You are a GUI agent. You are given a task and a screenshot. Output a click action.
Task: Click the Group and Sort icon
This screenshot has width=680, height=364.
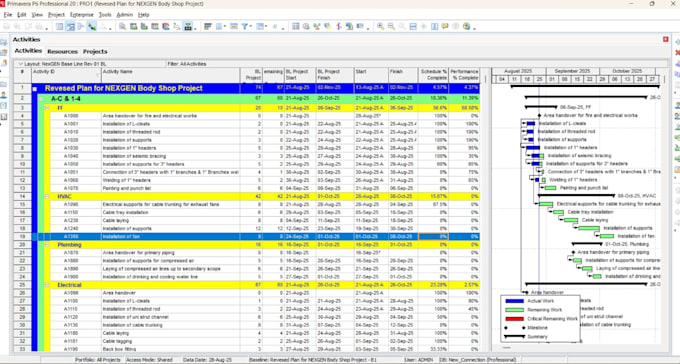[x=260, y=27]
